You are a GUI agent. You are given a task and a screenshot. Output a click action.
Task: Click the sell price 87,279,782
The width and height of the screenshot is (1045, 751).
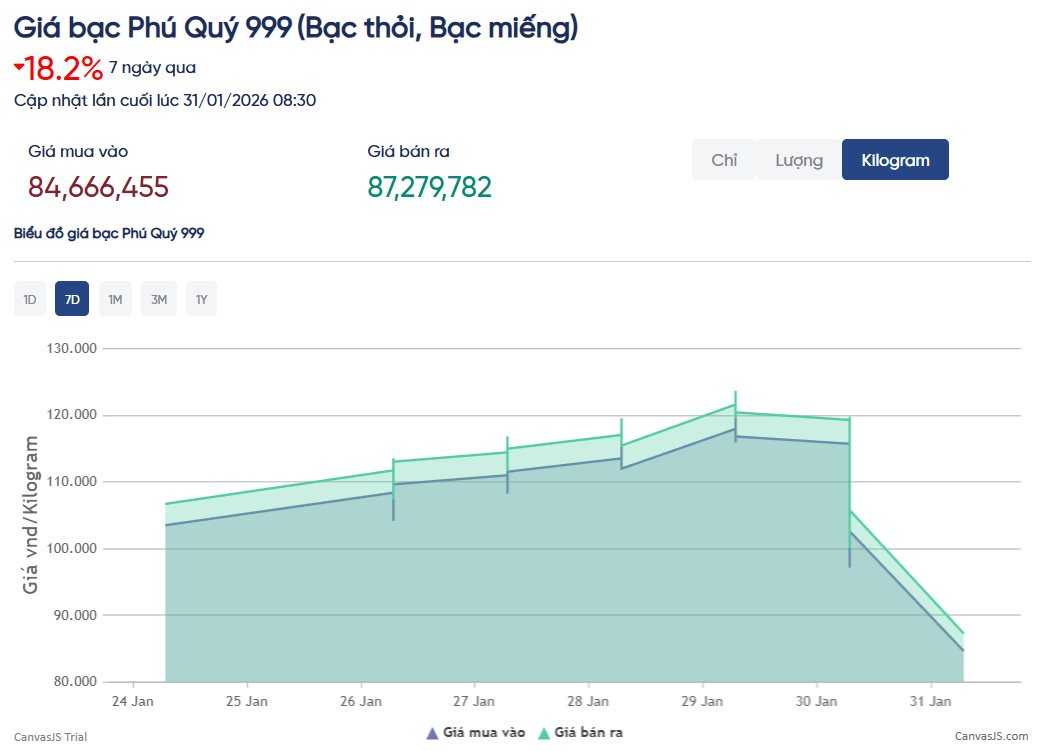click(429, 187)
